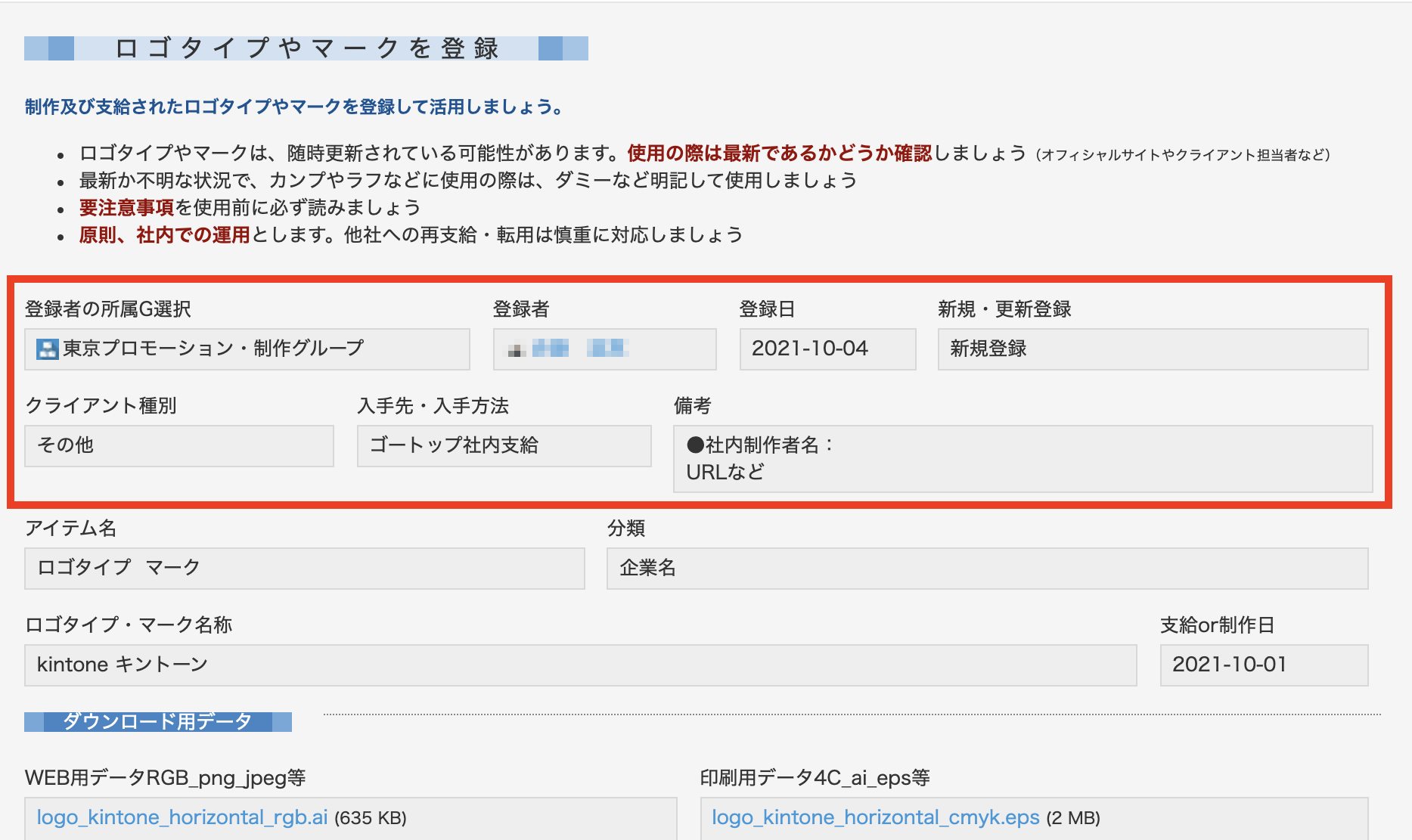Click the red 原則、社内での運用 text
Image resolution: width=1412 pixels, height=840 pixels.
165,235
